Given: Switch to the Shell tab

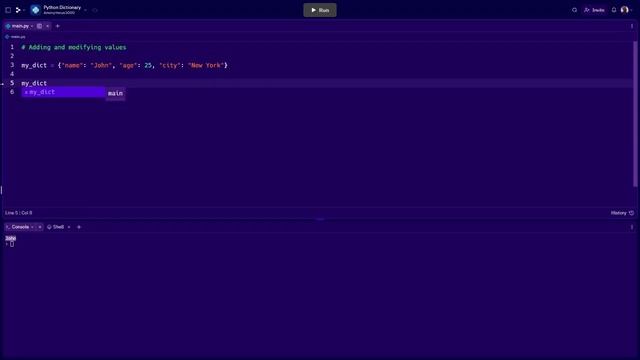Looking at the screenshot, I should pyautogui.click(x=56, y=227).
